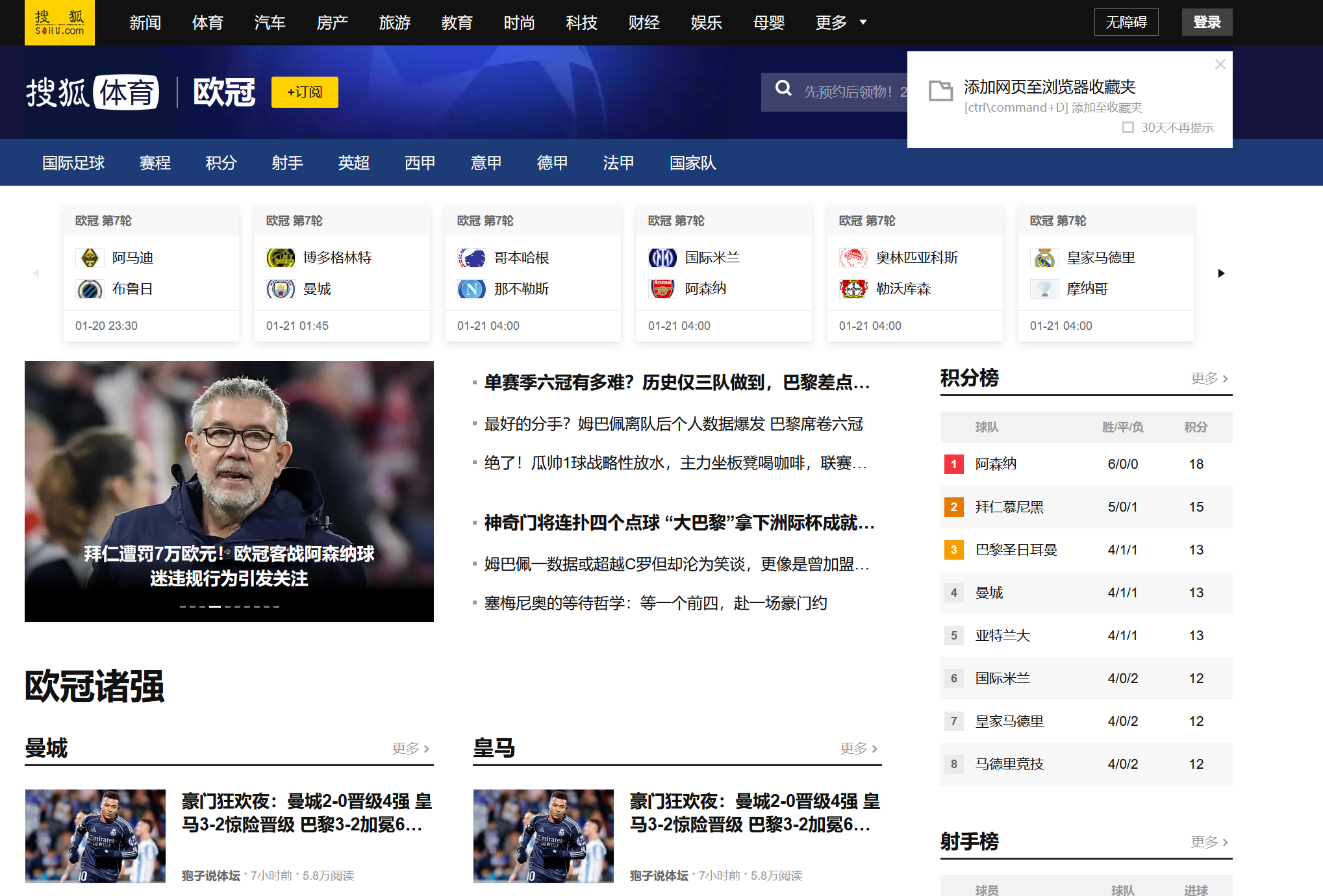Click the yellow +订阅 subscribe button
This screenshot has width=1323, height=896.
305,92
